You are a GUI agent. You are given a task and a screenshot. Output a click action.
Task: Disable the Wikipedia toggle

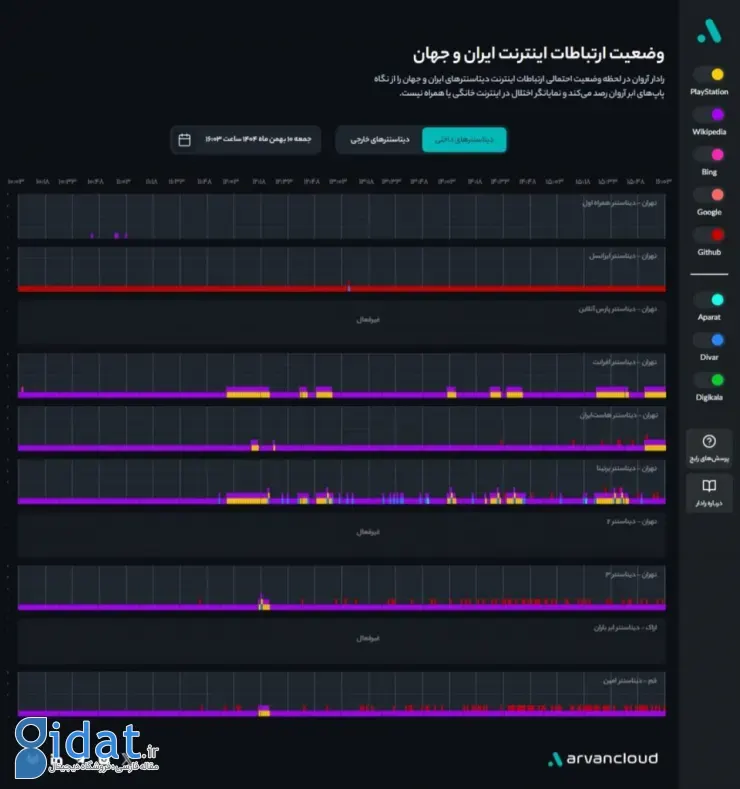point(709,114)
